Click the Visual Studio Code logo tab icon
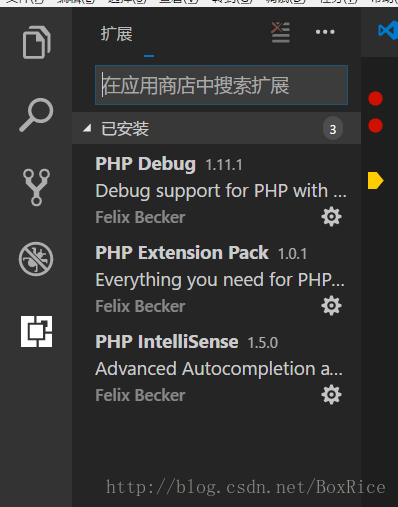 [388, 31]
